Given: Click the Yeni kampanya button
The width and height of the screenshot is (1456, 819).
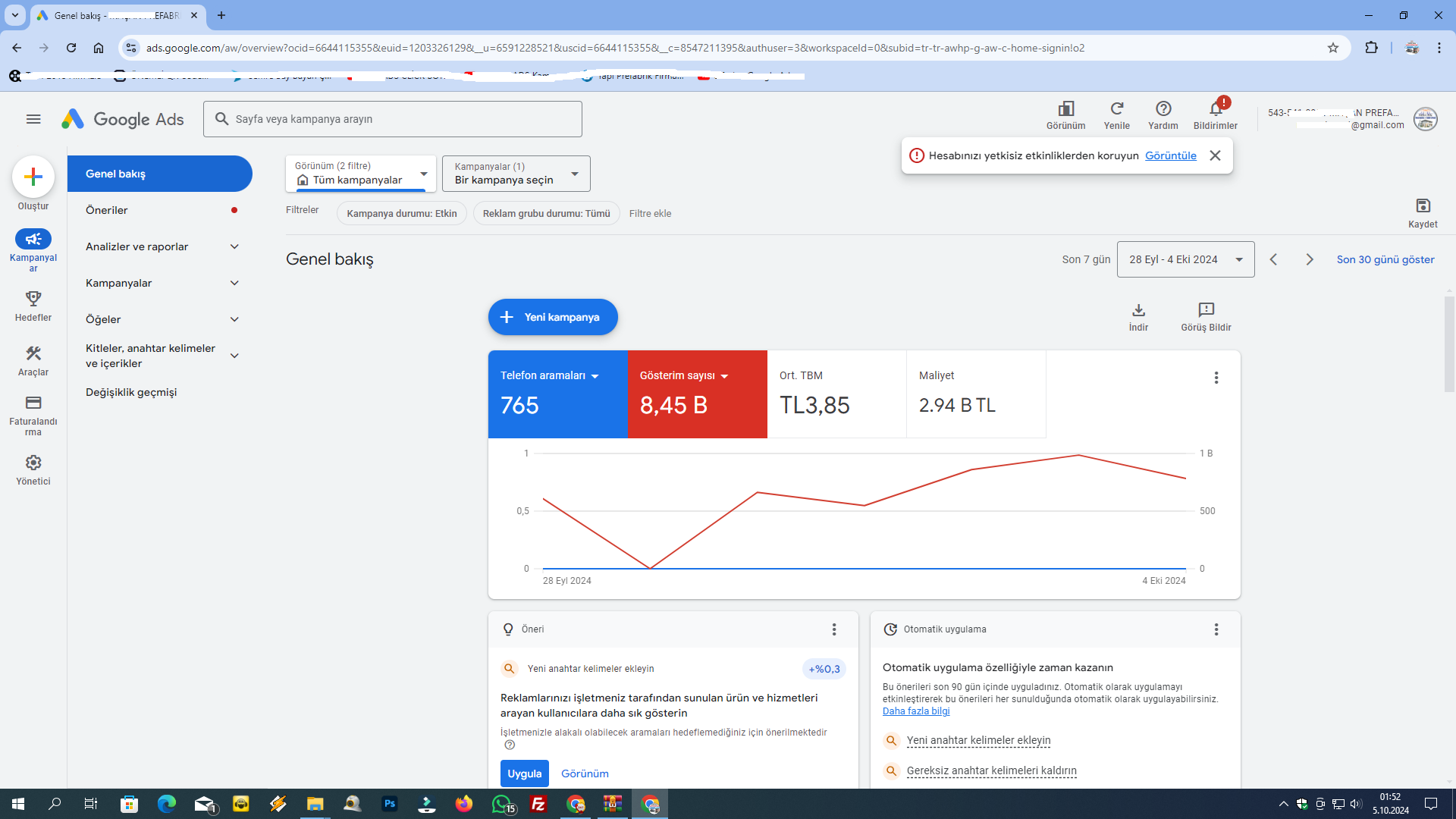Looking at the screenshot, I should [553, 317].
